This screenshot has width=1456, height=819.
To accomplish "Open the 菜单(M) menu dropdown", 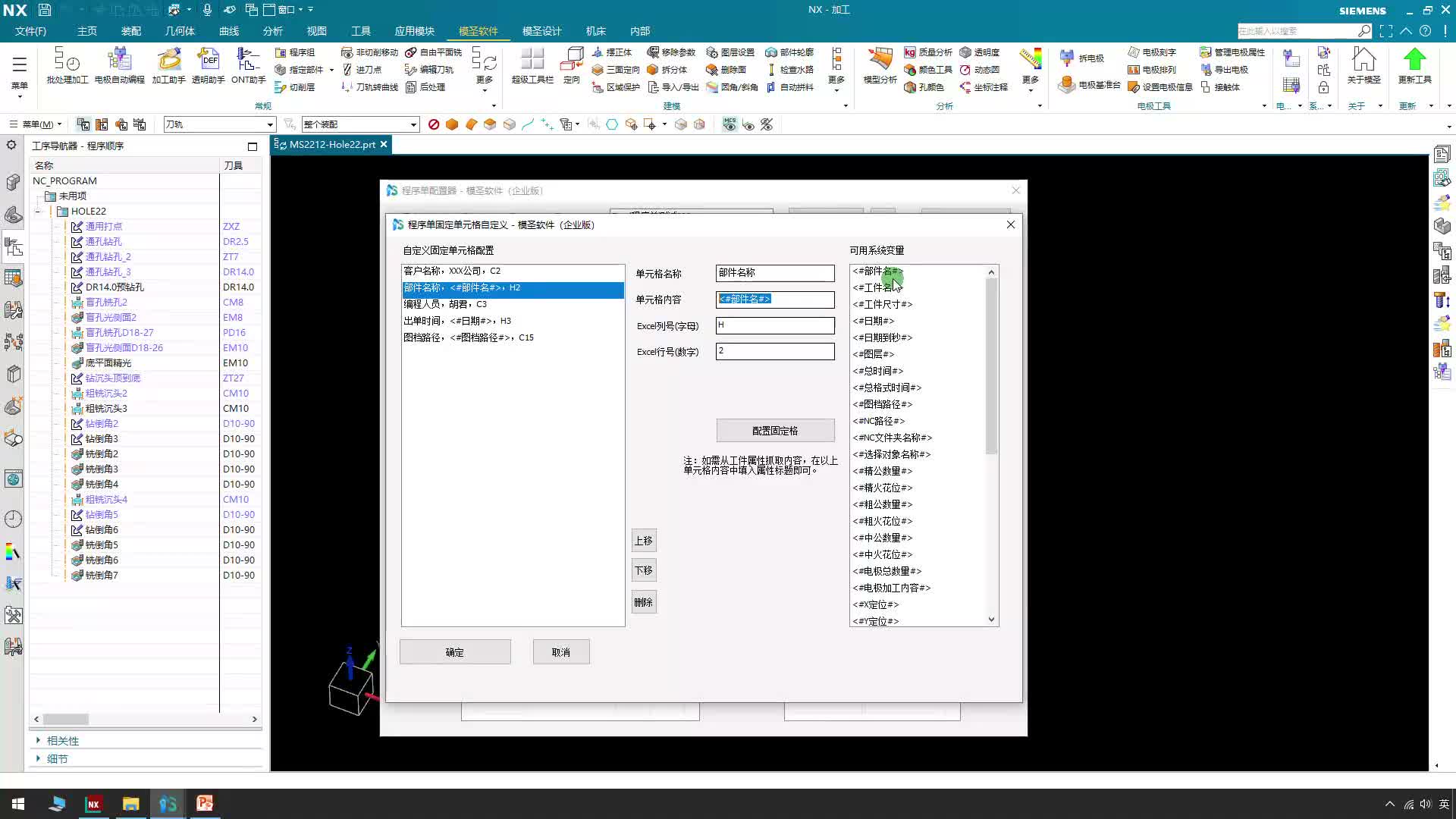I will [x=36, y=124].
